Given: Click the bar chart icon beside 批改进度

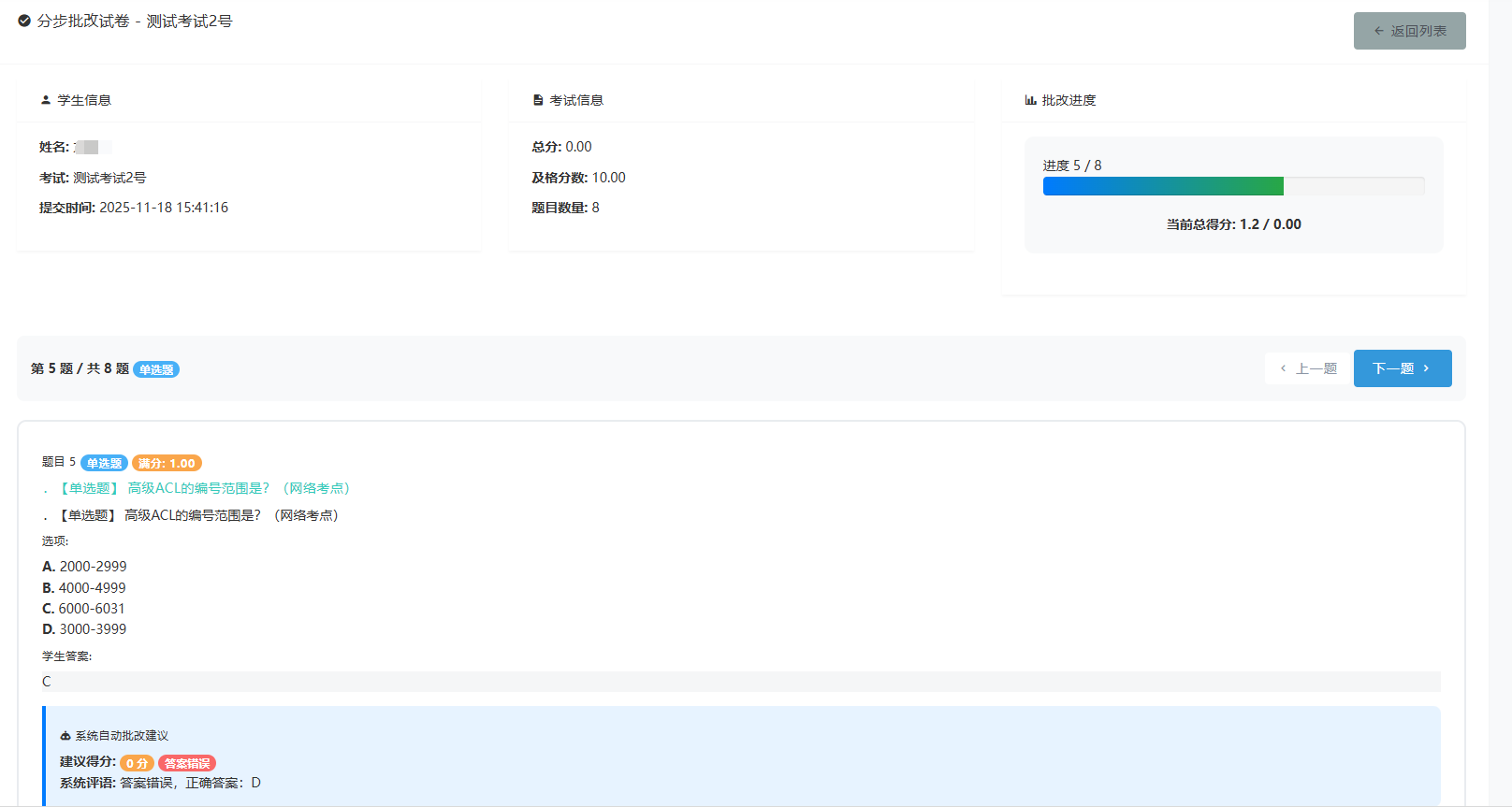Looking at the screenshot, I should (1030, 100).
